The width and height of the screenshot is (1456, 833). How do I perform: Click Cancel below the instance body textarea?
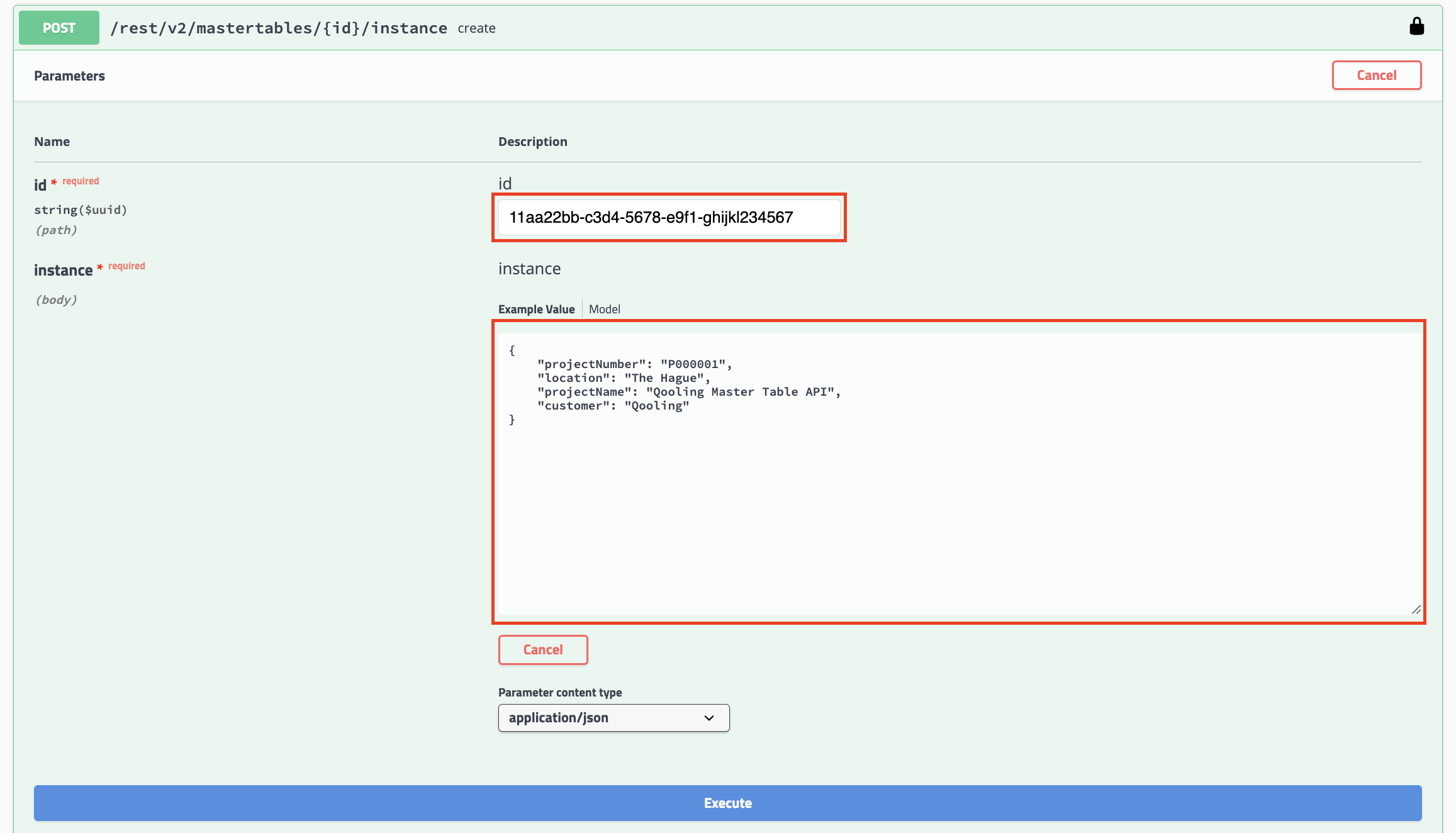tap(542, 650)
